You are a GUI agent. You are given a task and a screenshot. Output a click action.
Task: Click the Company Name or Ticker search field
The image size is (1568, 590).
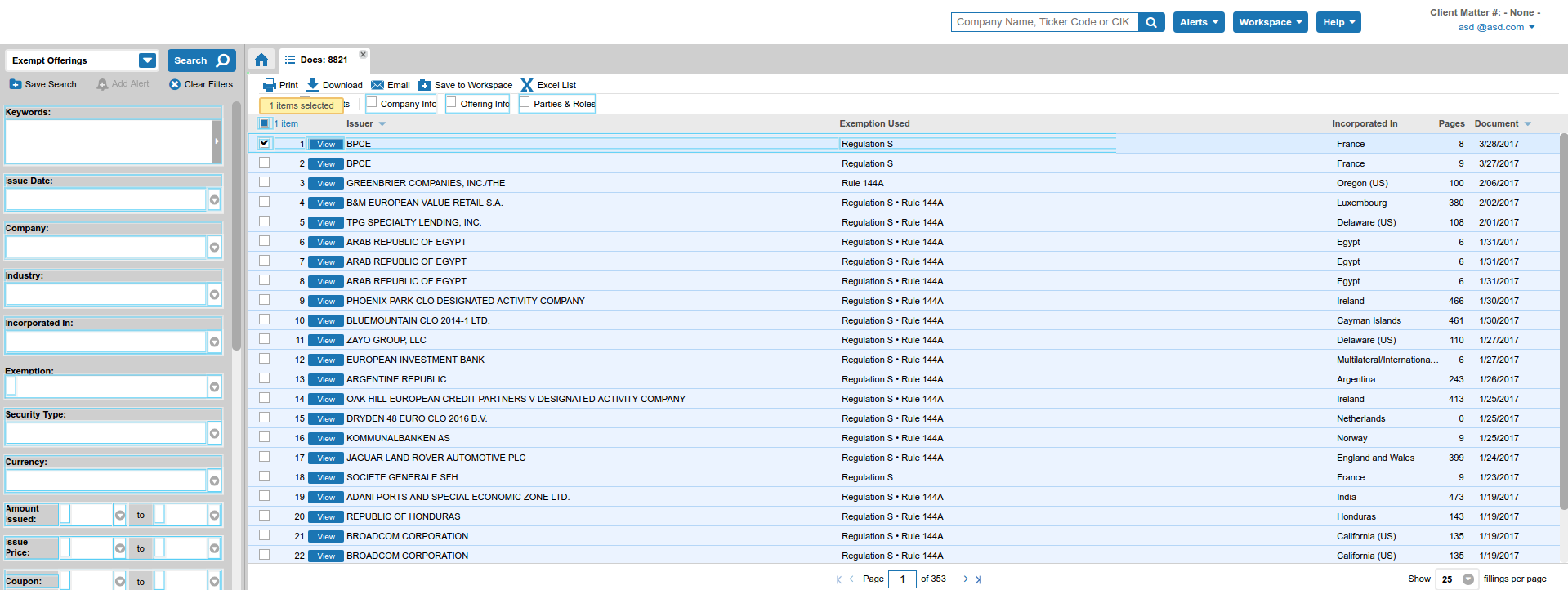click(1044, 22)
